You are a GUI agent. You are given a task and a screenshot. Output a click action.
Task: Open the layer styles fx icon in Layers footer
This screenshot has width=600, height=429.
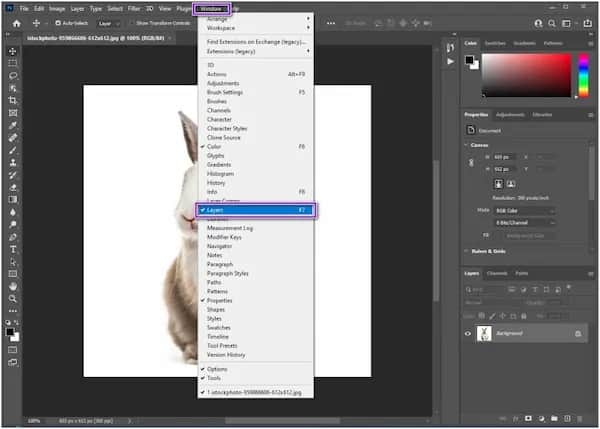tap(515, 419)
